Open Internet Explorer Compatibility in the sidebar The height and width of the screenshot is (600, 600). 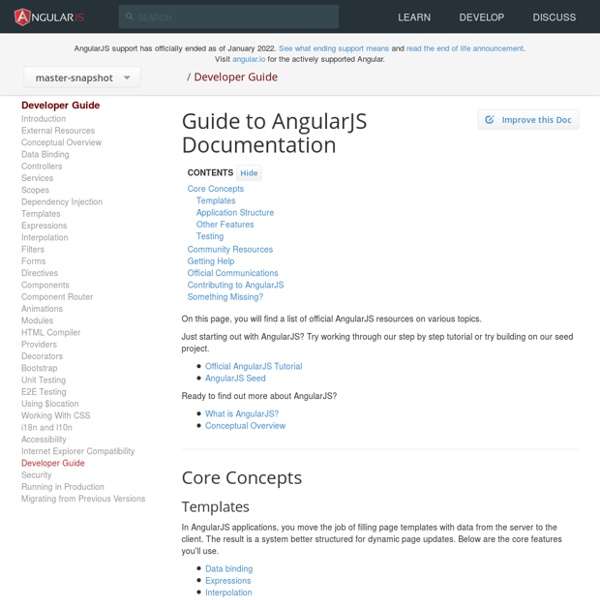click(x=78, y=451)
